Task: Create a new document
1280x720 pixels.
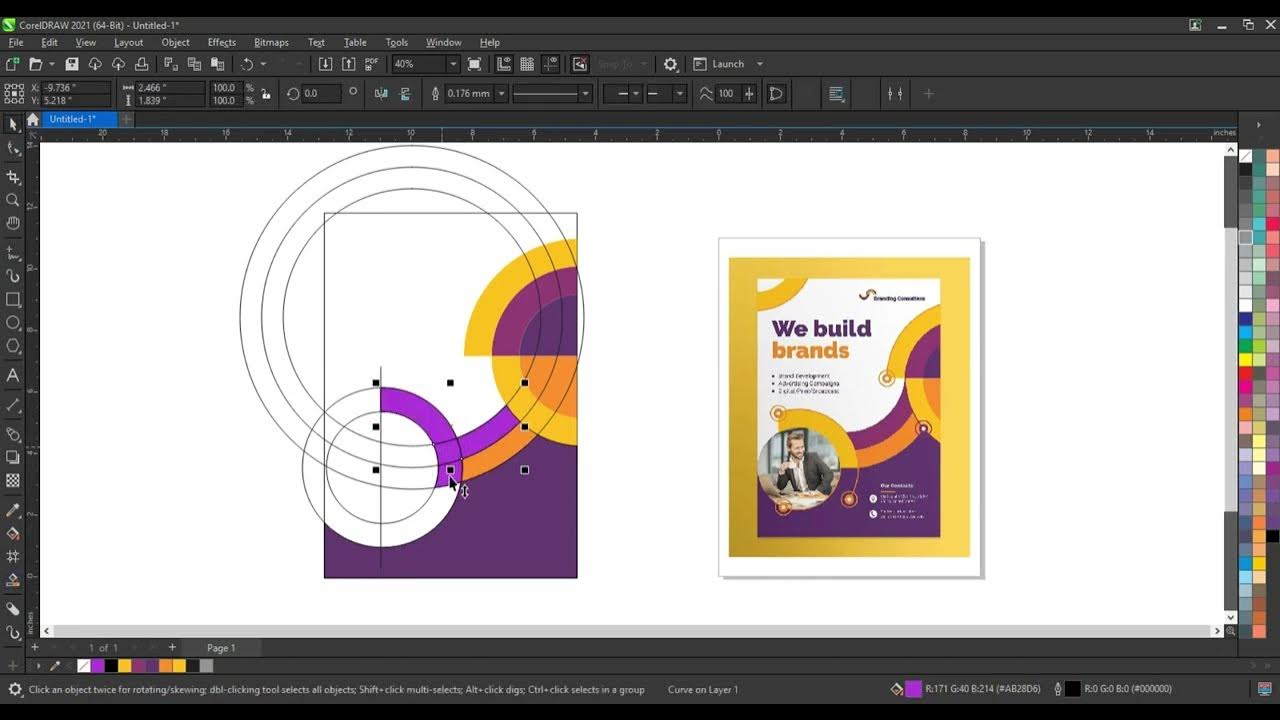Action: [12, 64]
